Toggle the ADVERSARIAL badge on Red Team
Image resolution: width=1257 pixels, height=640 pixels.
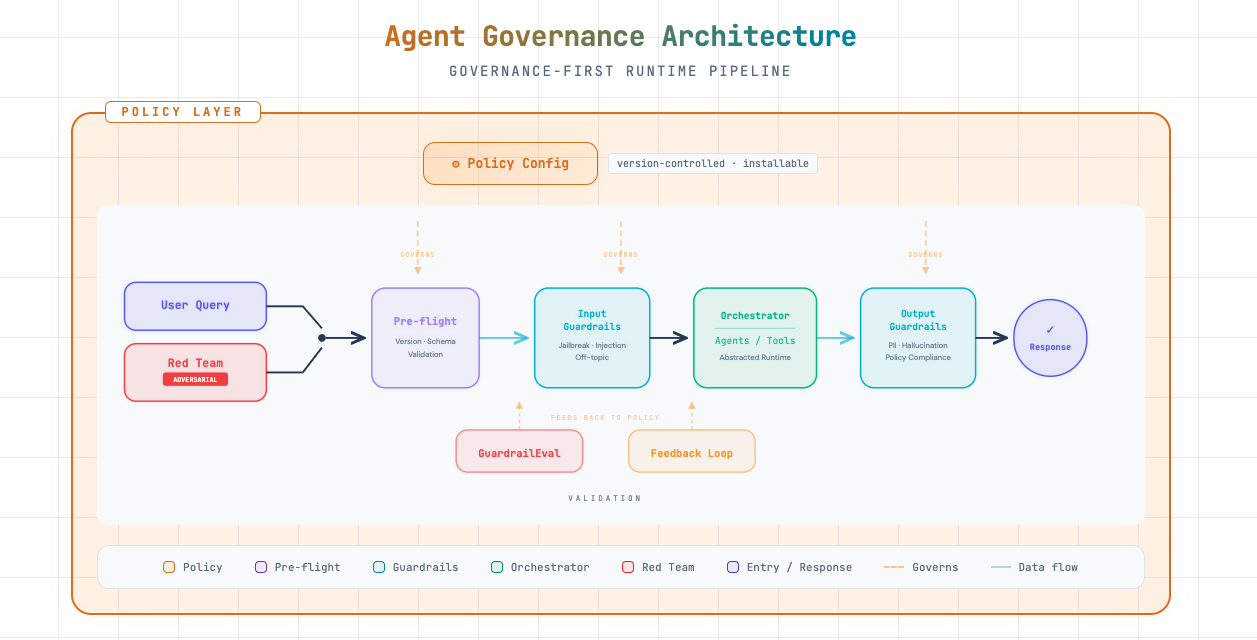[x=195, y=380]
